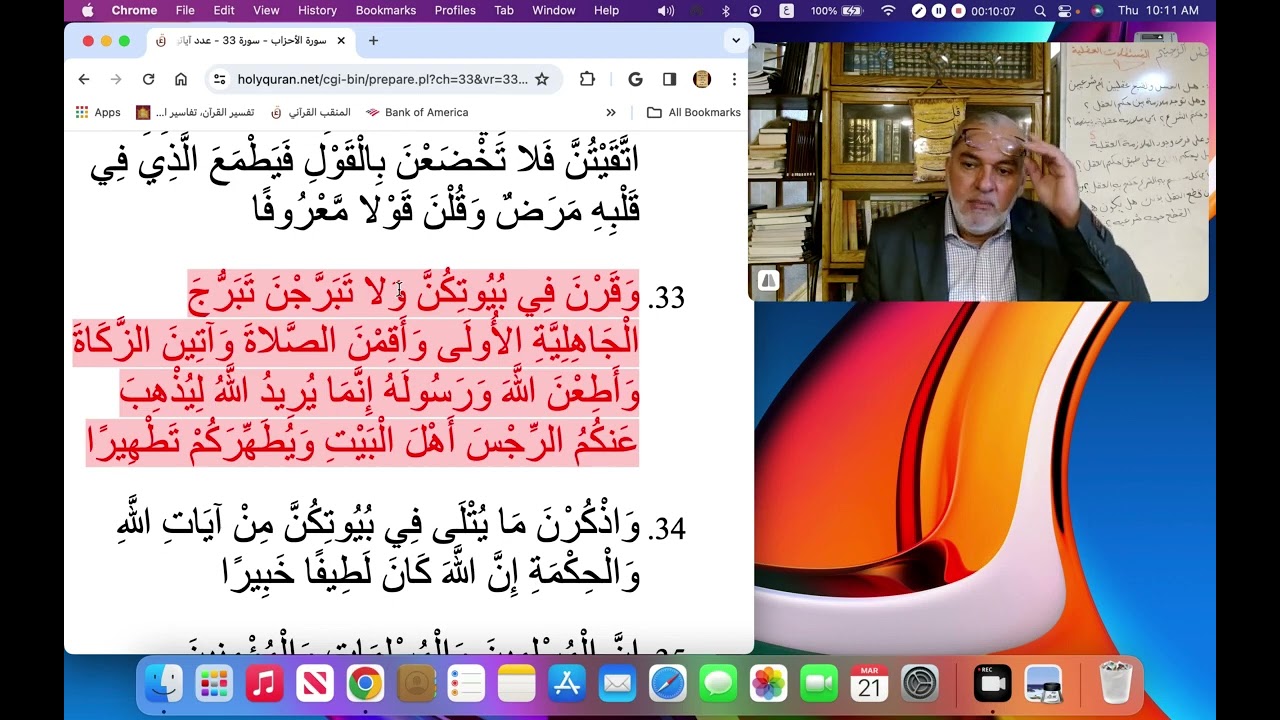Click the address bar URL field
The height and width of the screenshot is (720, 1280).
(382, 79)
